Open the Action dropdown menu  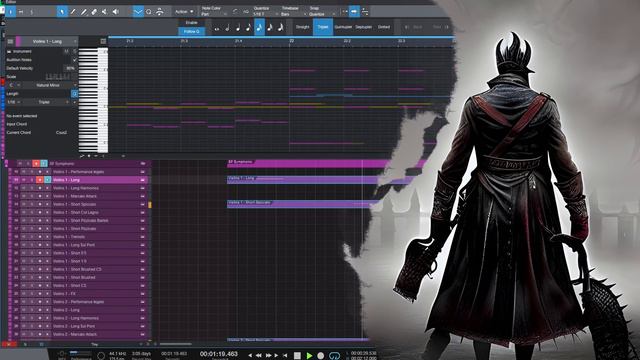pos(184,12)
